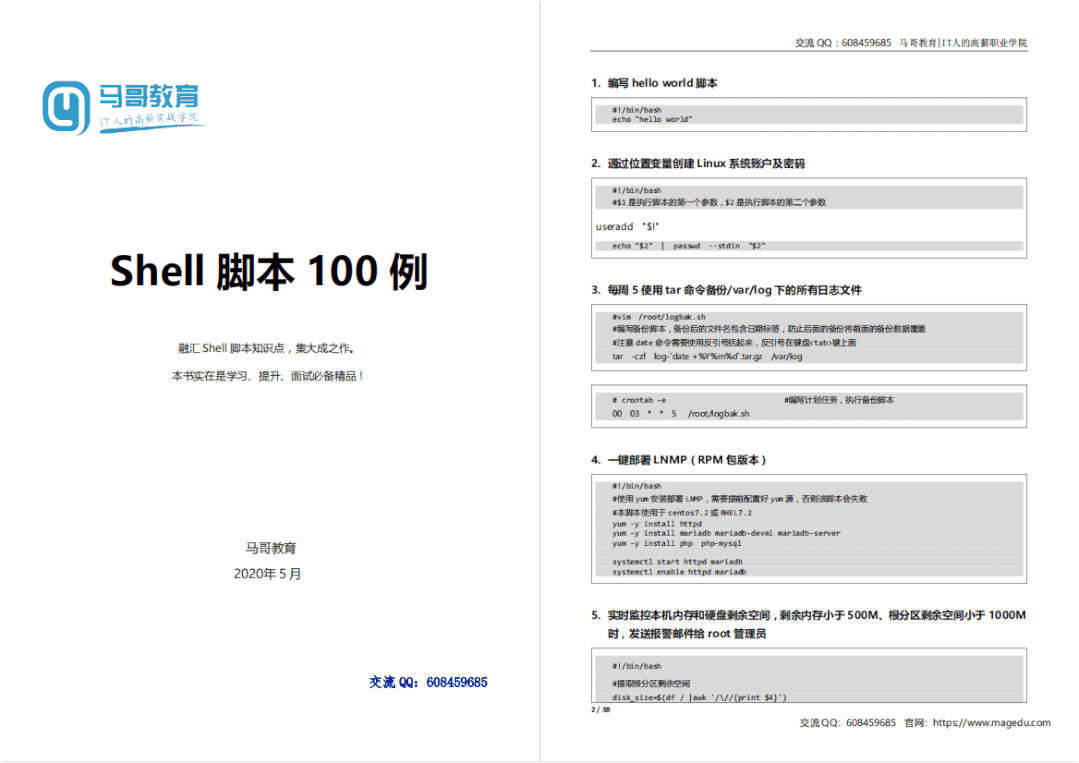Click the 马哥教育 logo icon
This screenshot has height=763, width=1079.
coord(67,107)
